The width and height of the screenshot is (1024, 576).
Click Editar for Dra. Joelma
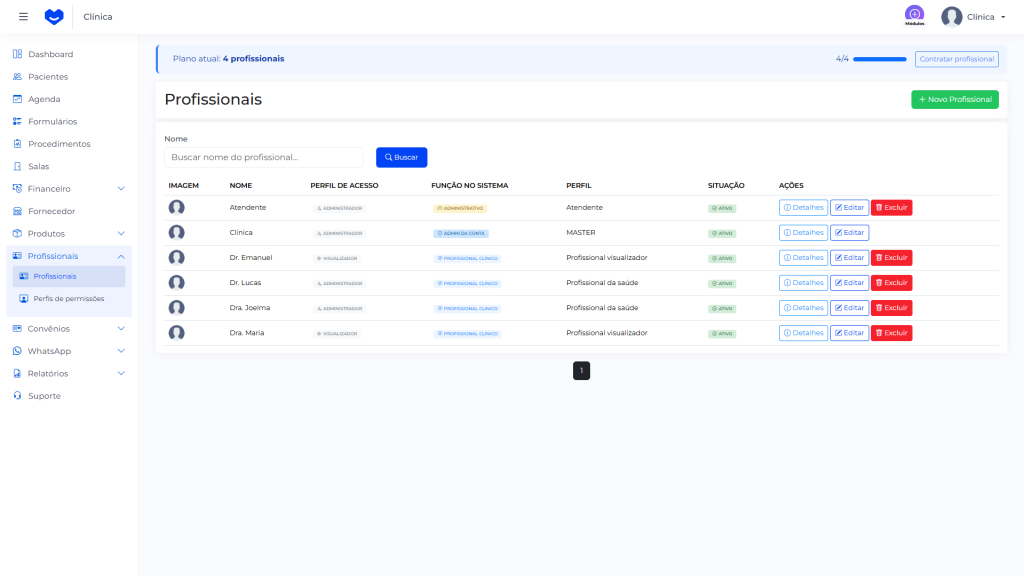[x=849, y=308]
